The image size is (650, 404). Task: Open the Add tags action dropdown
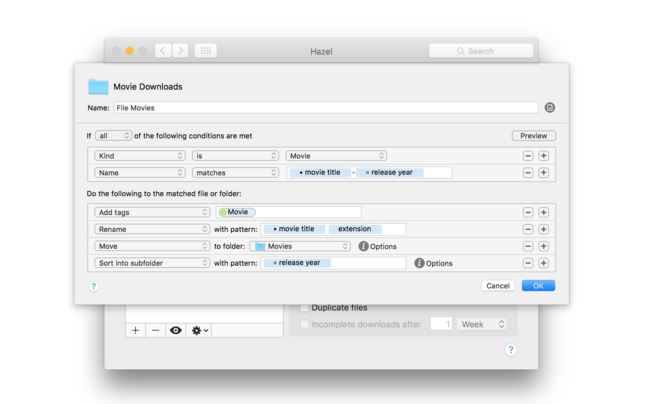click(x=152, y=213)
